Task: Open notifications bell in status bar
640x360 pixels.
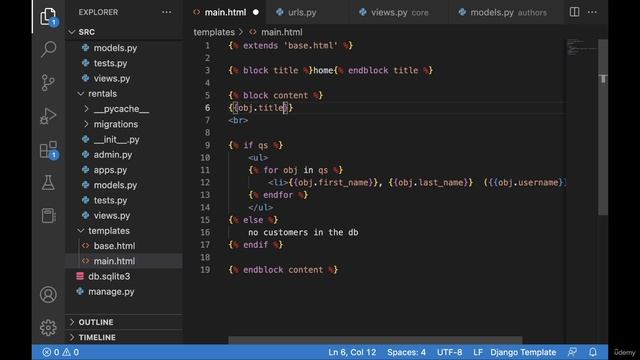Action: click(593, 352)
